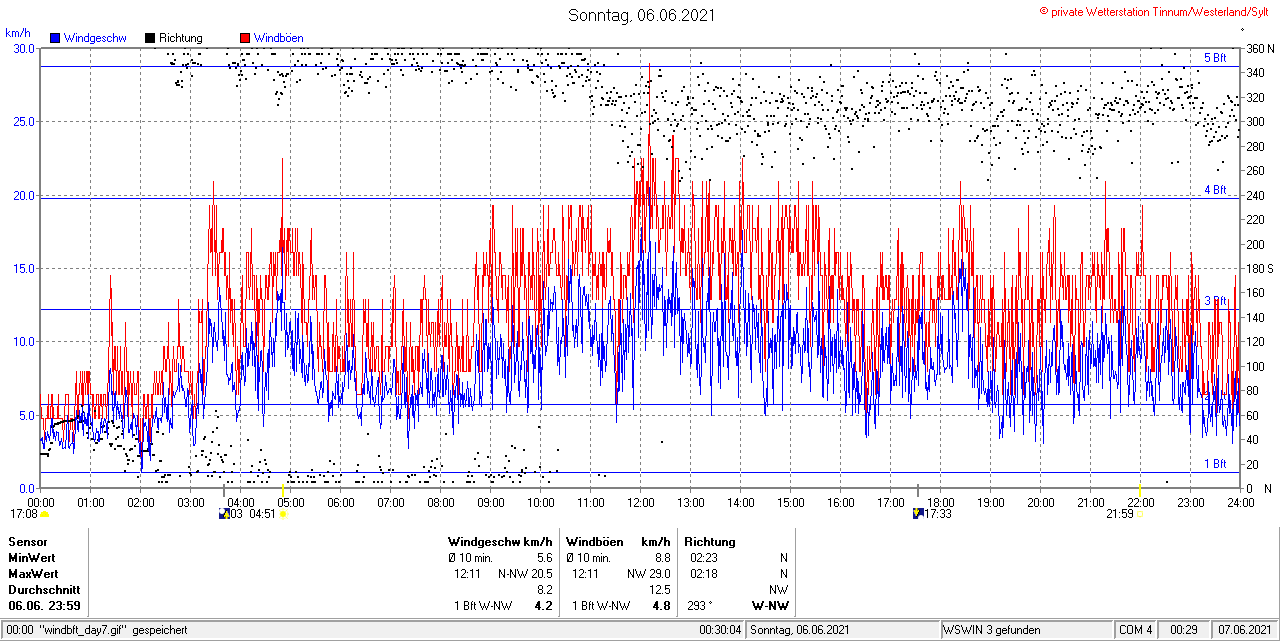
Task: Click the blue Windgeschw legend swatch
Action: [x=55, y=38]
